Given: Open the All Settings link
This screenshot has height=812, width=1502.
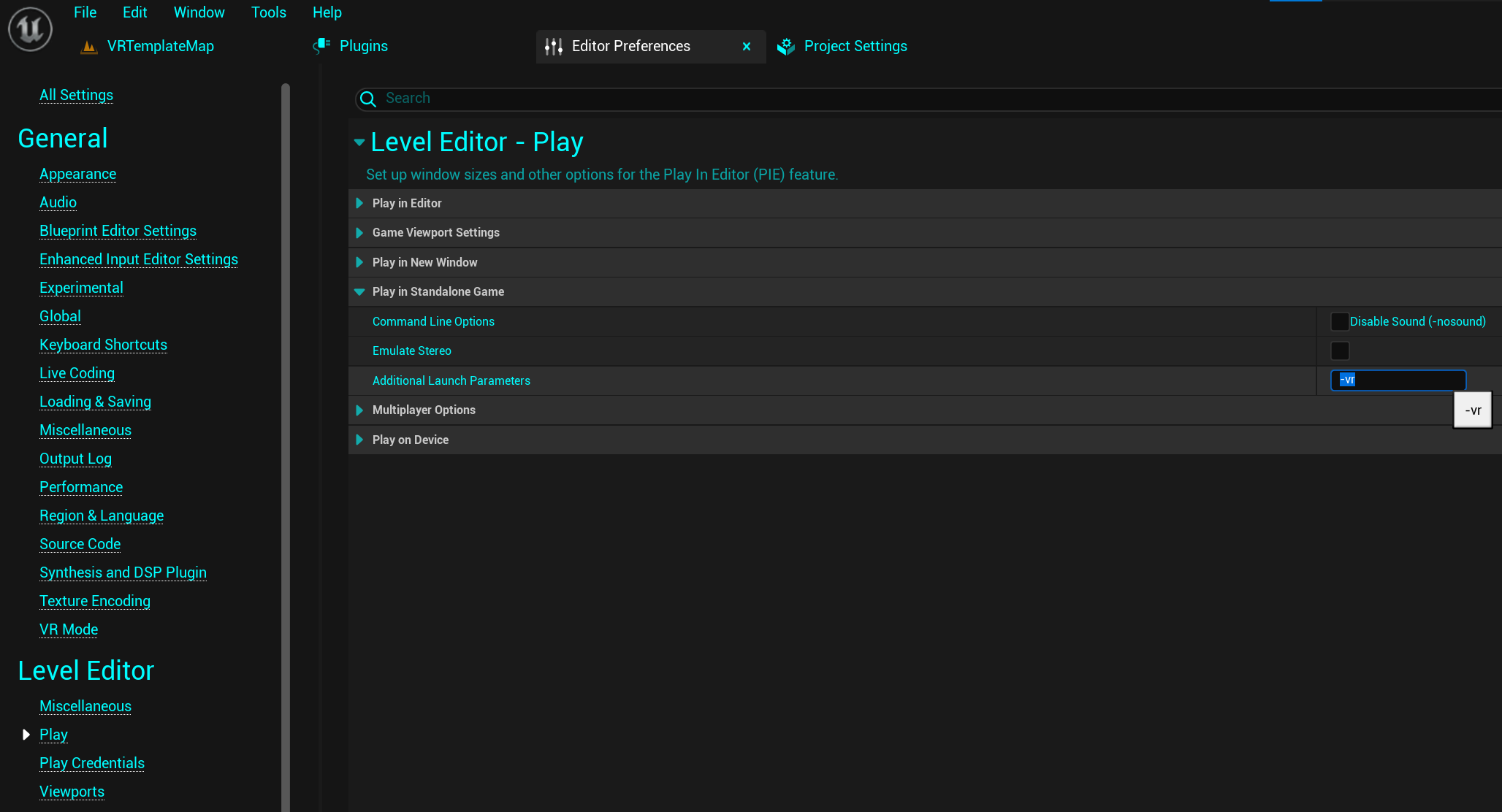Looking at the screenshot, I should [x=76, y=95].
